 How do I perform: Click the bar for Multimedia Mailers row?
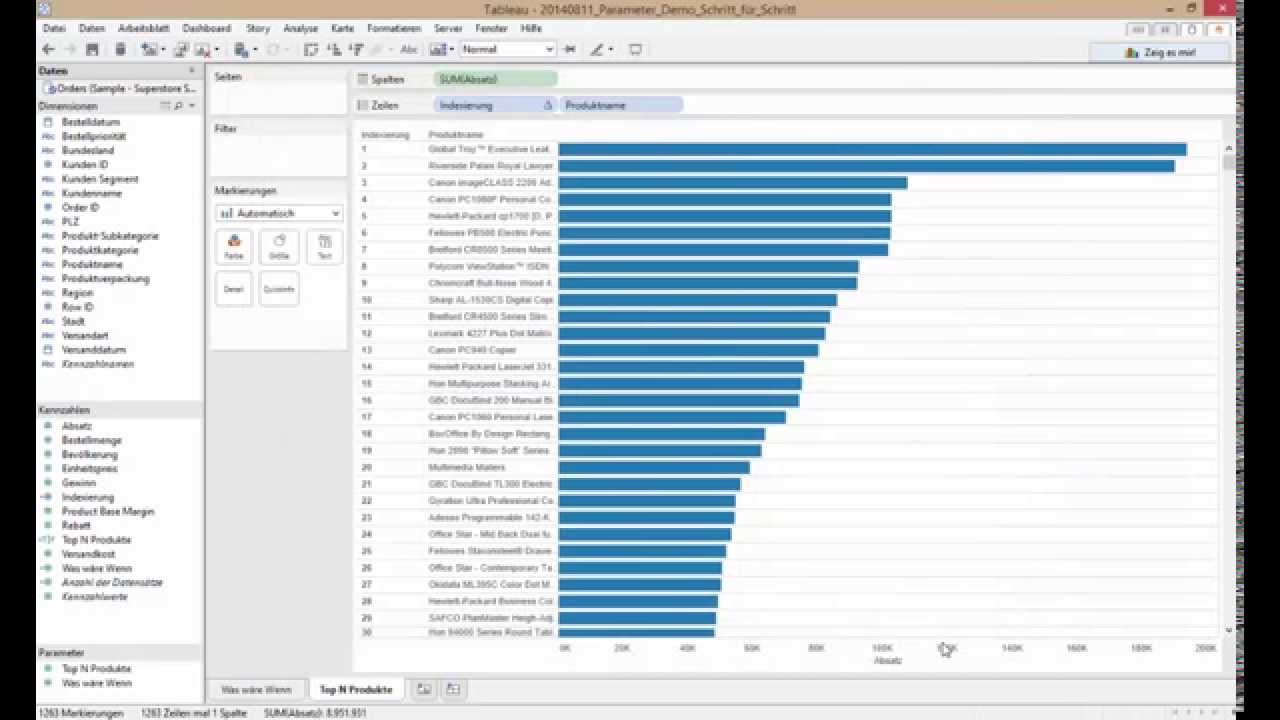pyautogui.click(x=653, y=467)
